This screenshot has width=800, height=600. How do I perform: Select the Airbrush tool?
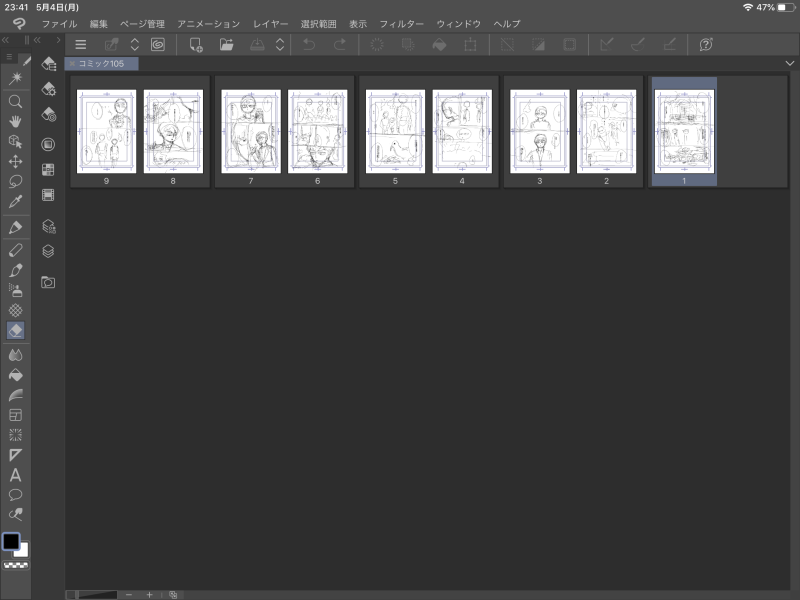tap(15, 290)
